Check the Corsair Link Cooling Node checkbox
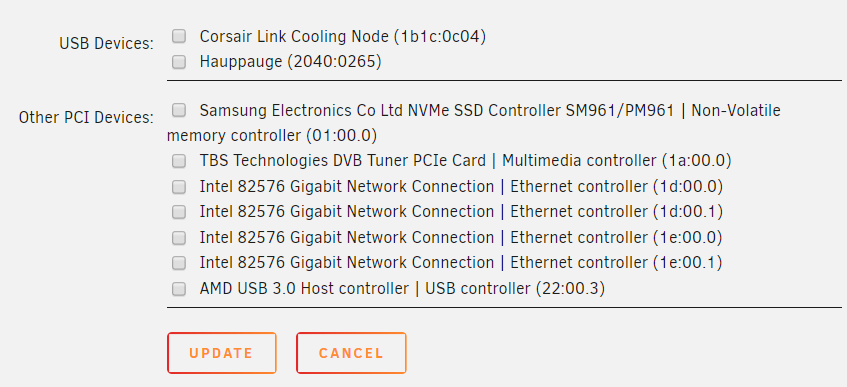This screenshot has height=387, width=847. pyautogui.click(x=179, y=37)
